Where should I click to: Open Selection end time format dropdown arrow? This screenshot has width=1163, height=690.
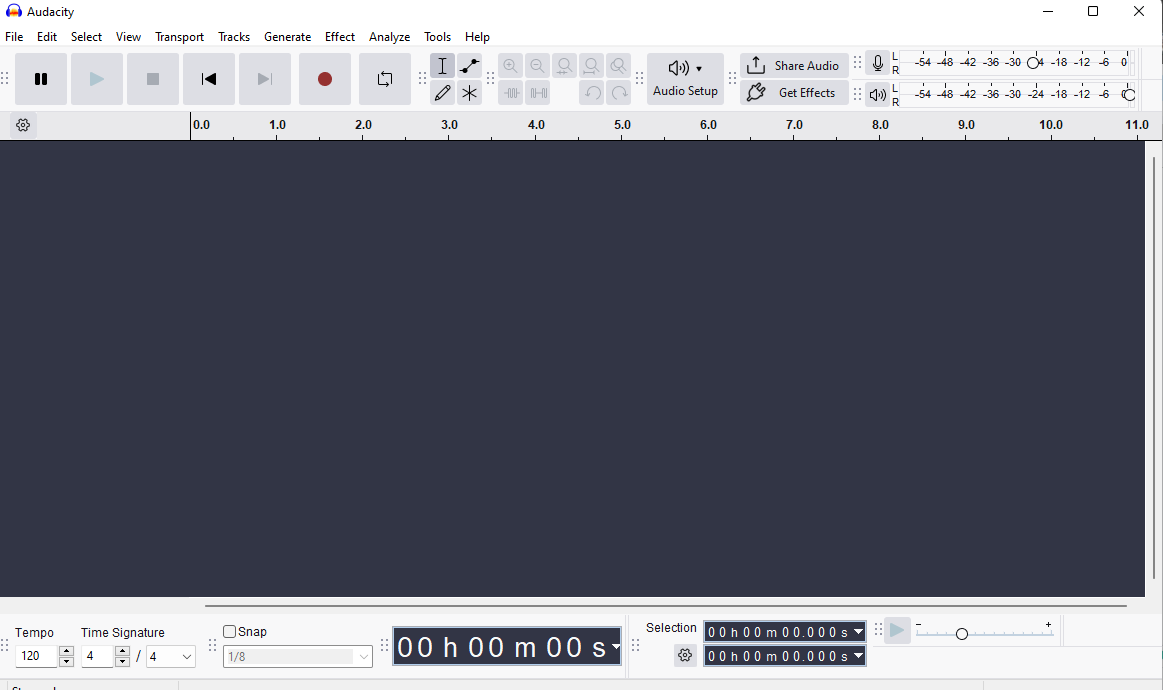point(858,656)
